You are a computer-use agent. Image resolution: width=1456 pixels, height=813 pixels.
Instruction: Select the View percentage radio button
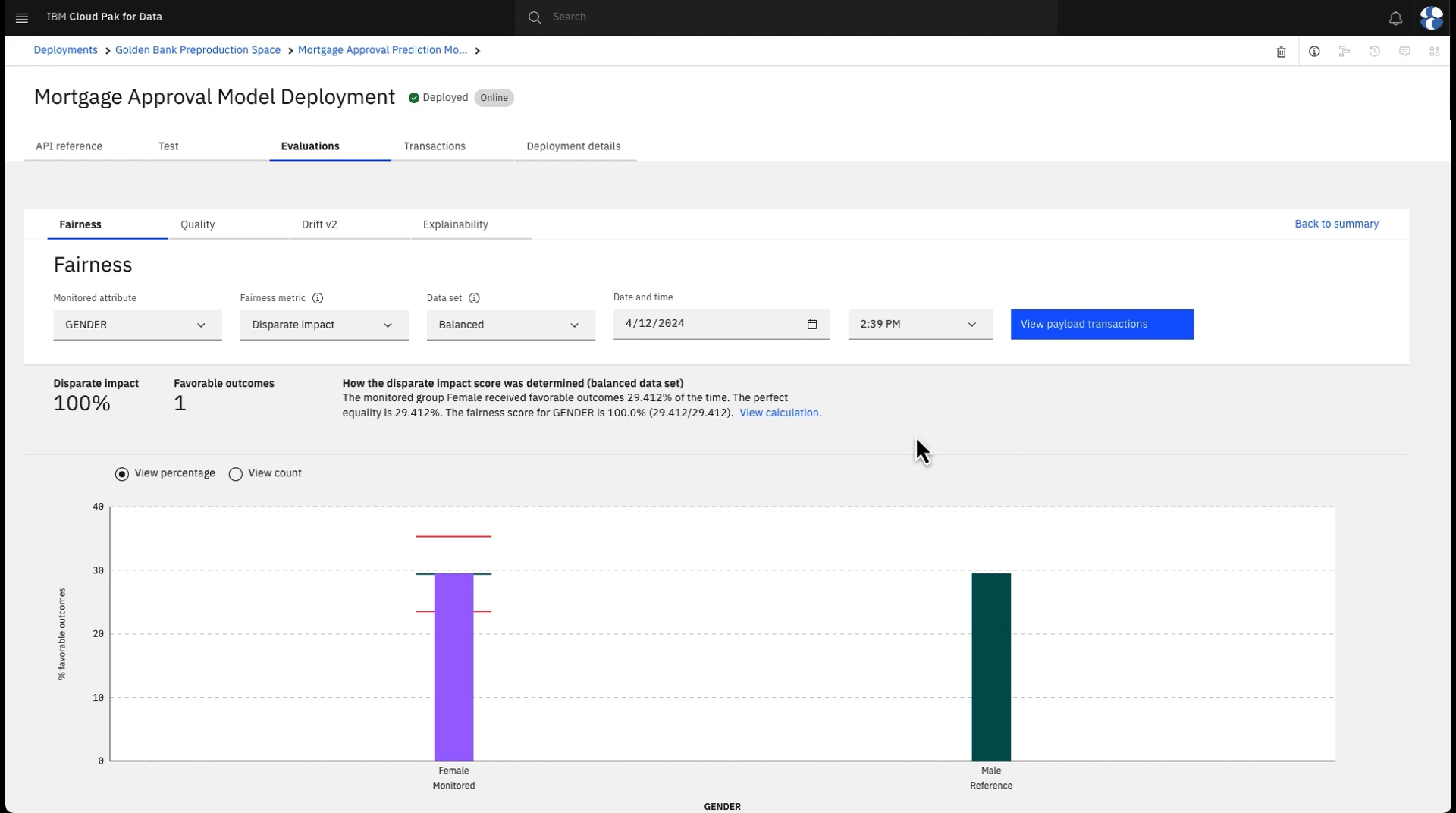(122, 474)
